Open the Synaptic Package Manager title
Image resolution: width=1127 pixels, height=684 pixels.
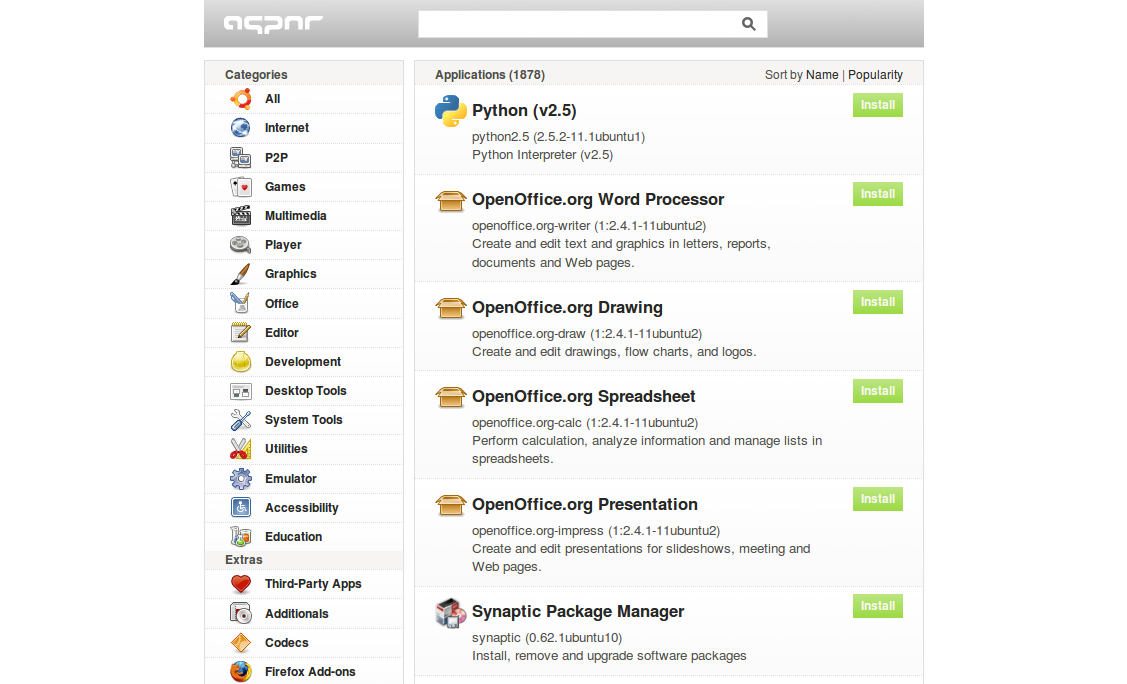pyautogui.click(x=578, y=611)
